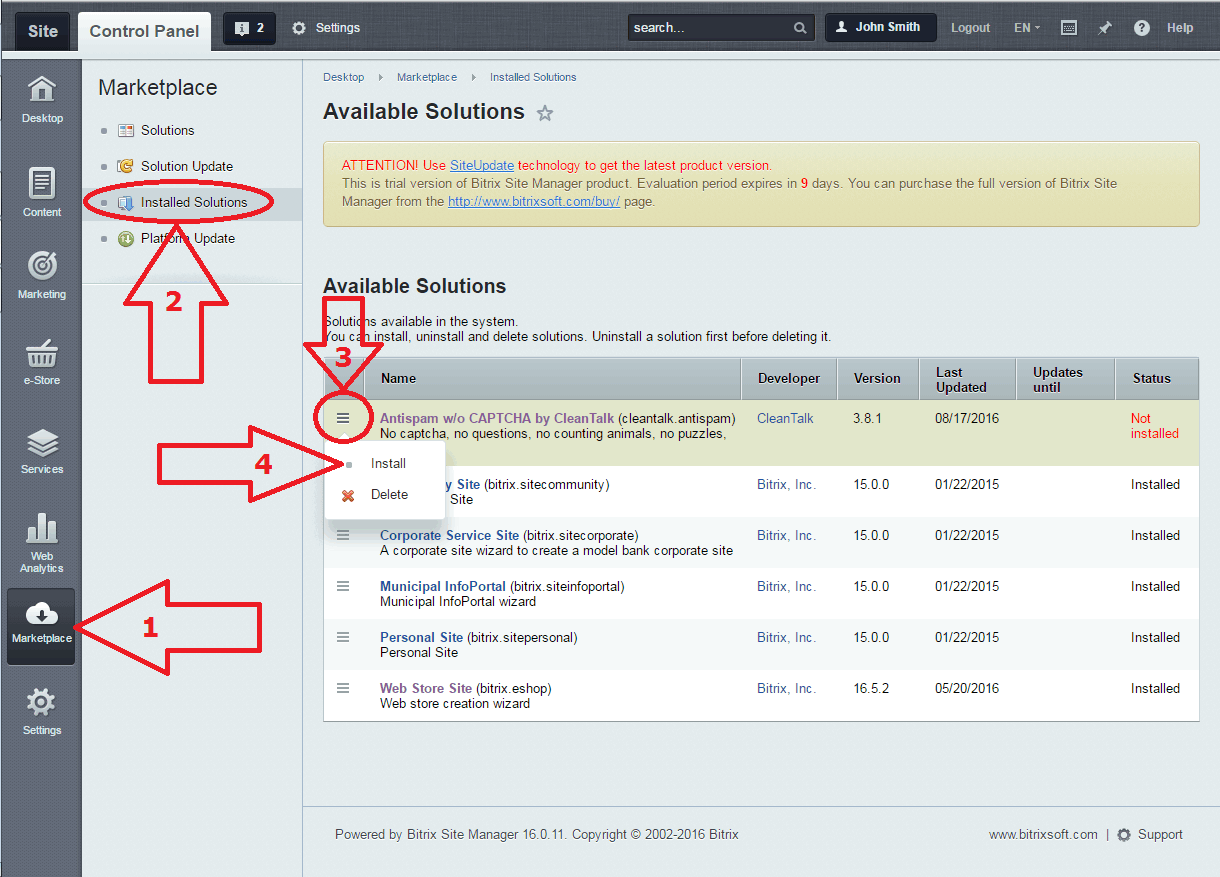Open actions menu for Antispam w/o CAPTCHA row
The image size is (1220, 877).
pos(343,418)
